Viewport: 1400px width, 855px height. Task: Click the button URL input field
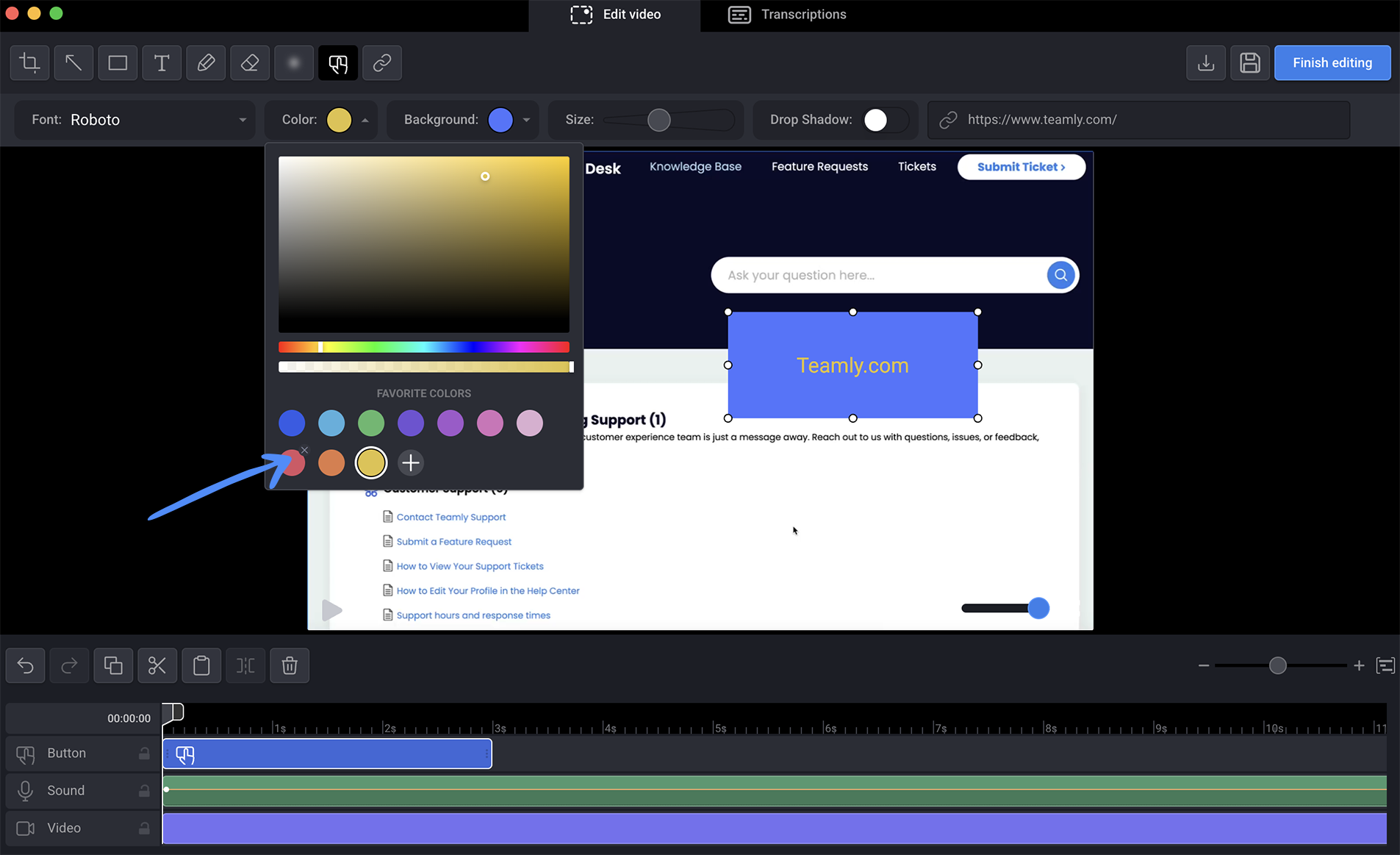click(x=1139, y=120)
